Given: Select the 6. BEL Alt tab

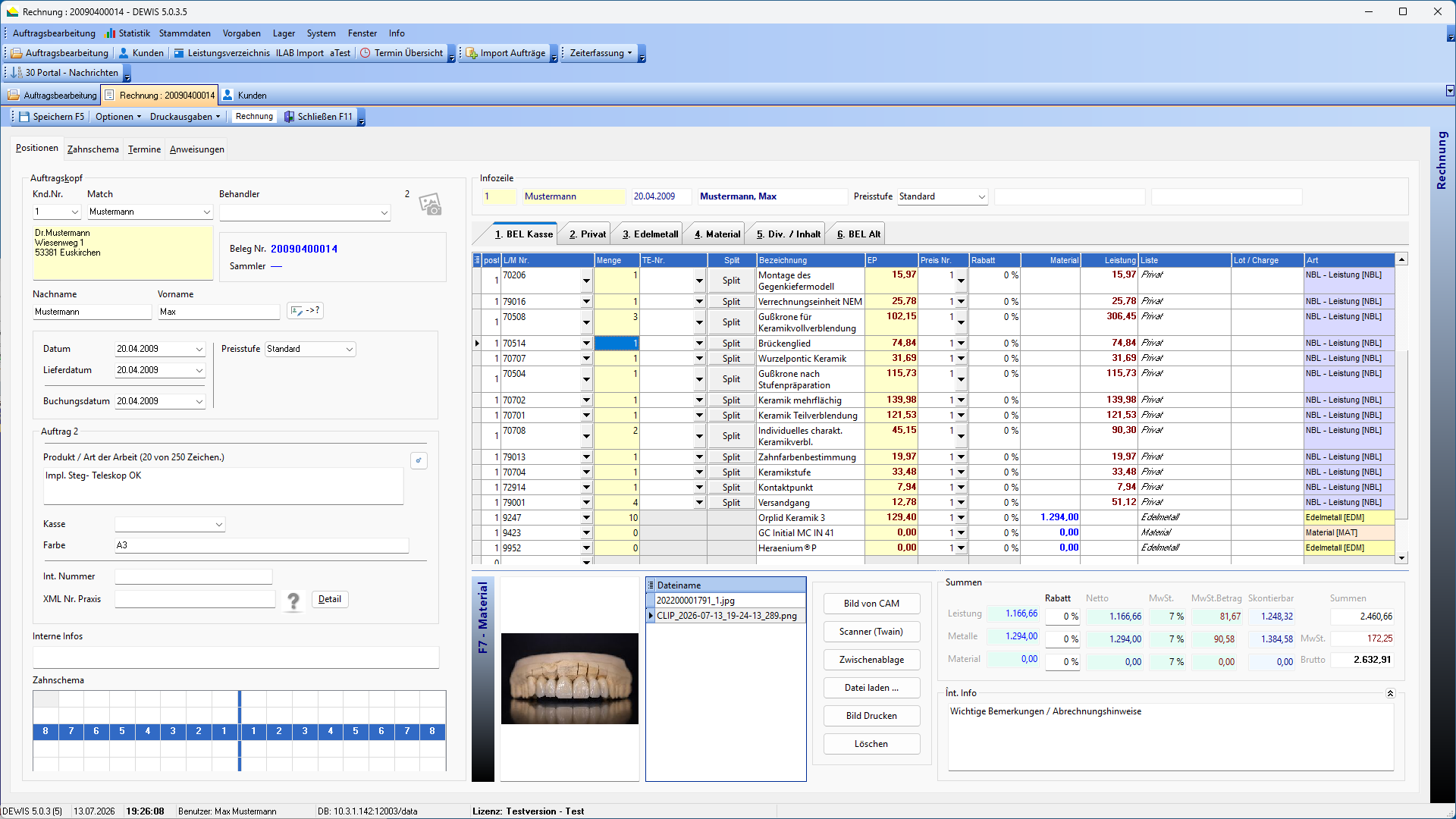Looking at the screenshot, I should point(858,234).
